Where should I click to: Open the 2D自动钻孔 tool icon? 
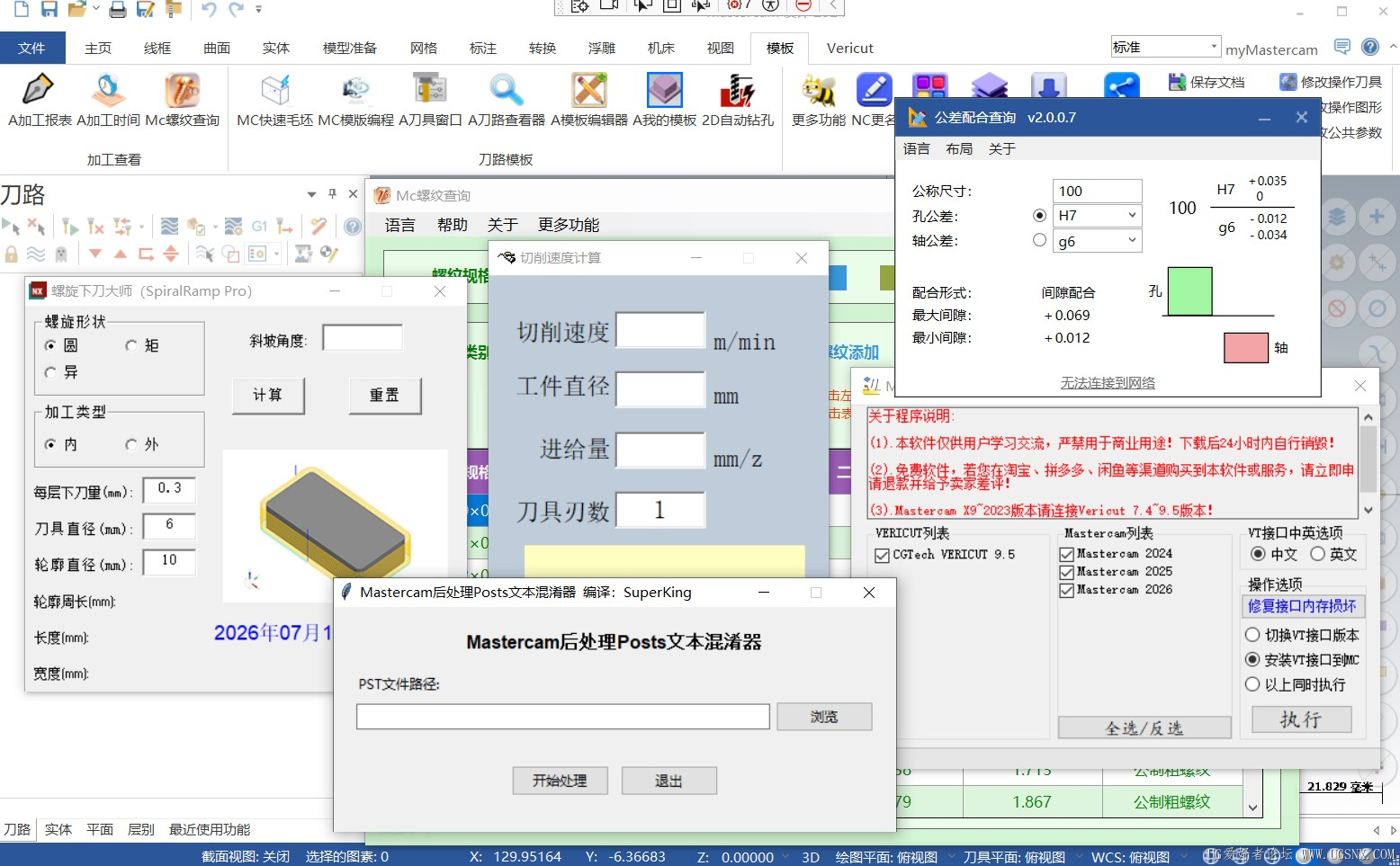737,91
